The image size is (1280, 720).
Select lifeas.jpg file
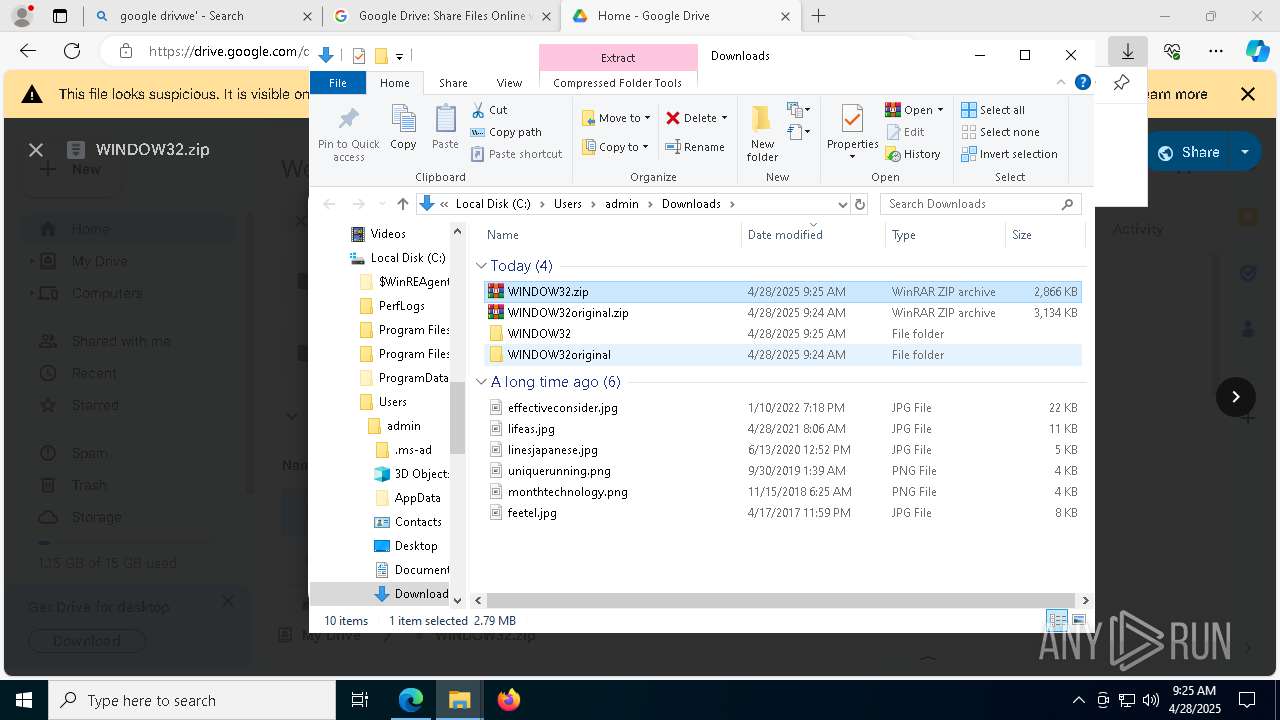pos(783,429)
